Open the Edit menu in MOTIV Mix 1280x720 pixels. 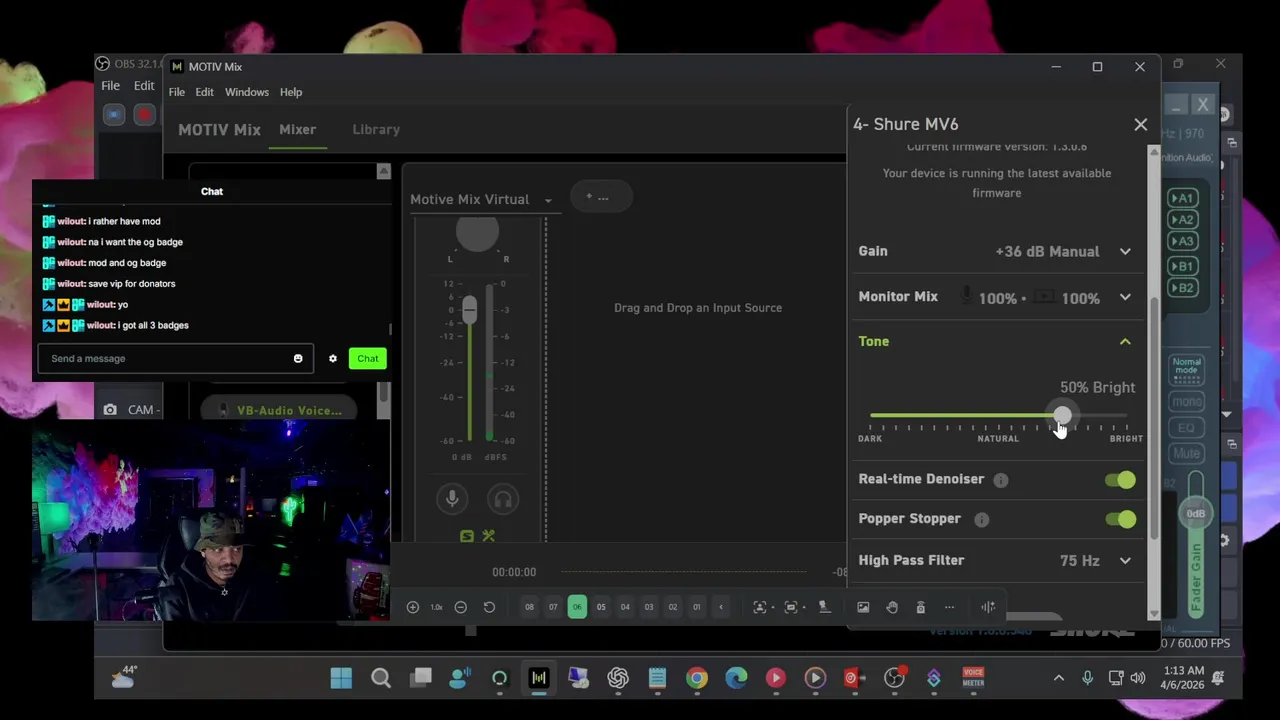(x=204, y=92)
